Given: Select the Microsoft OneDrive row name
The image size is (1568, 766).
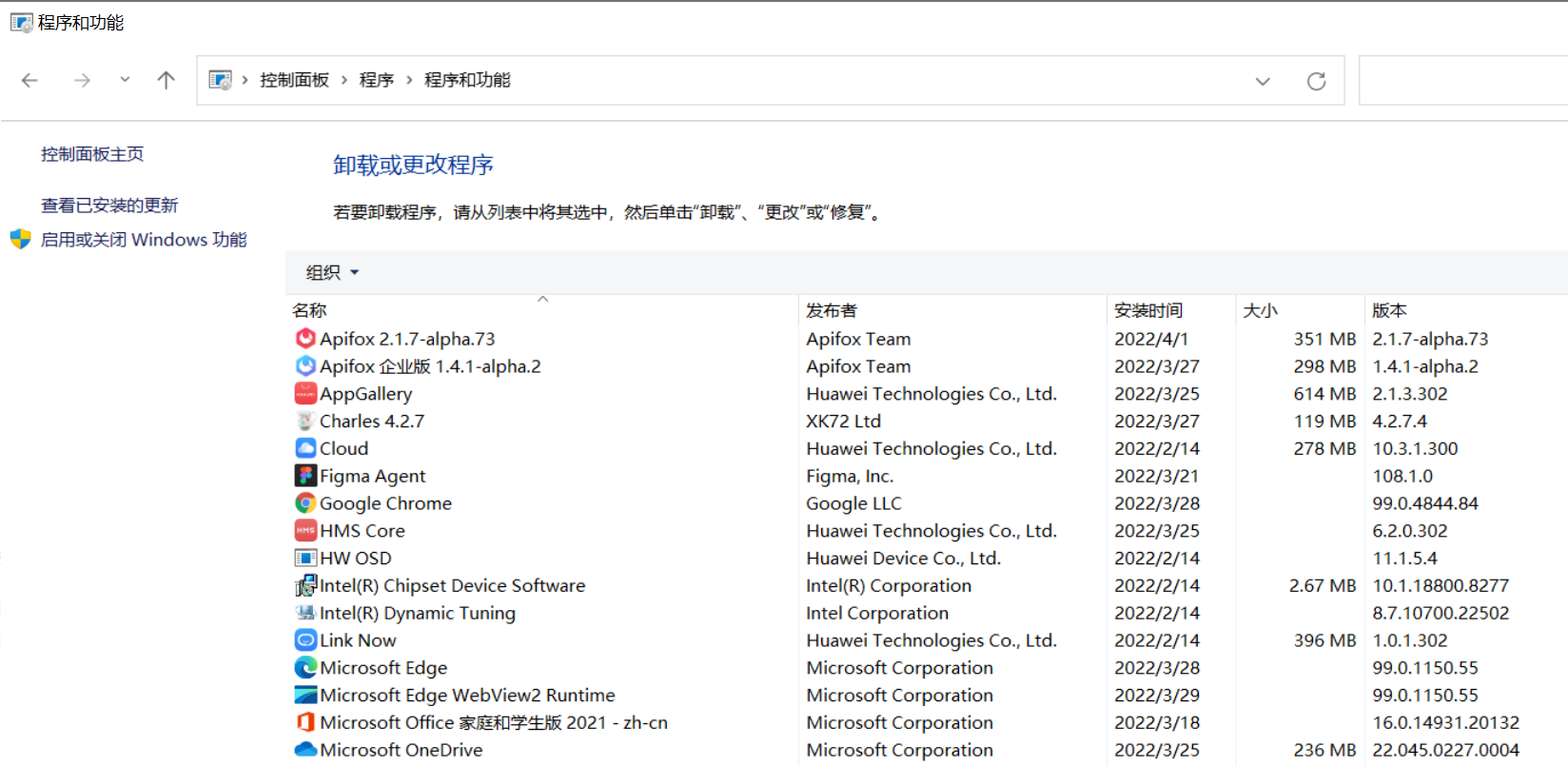Looking at the screenshot, I should [401, 750].
